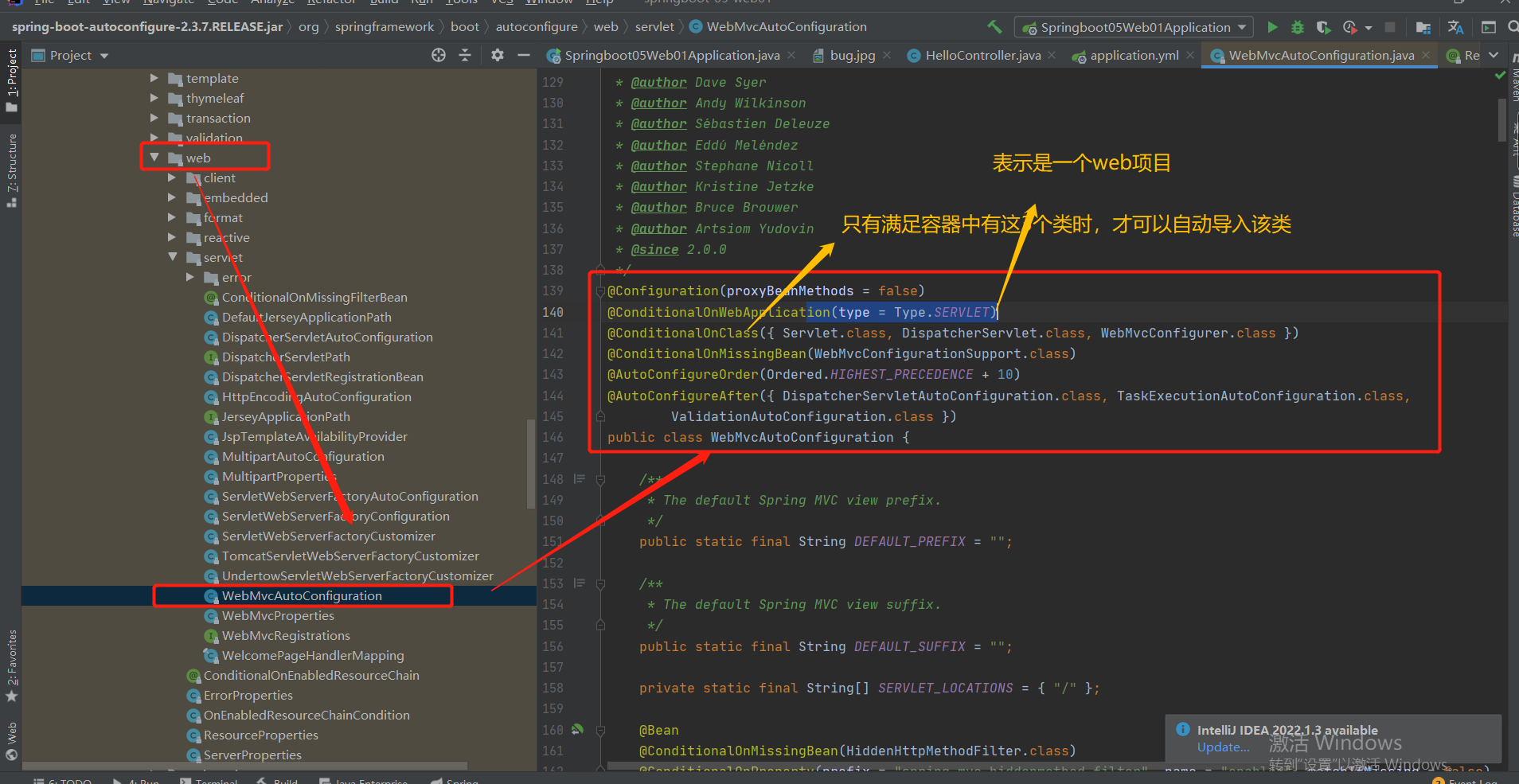Show hidden editor tabs chevron
The height and width of the screenshot is (784, 1519).
(1494, 55)
